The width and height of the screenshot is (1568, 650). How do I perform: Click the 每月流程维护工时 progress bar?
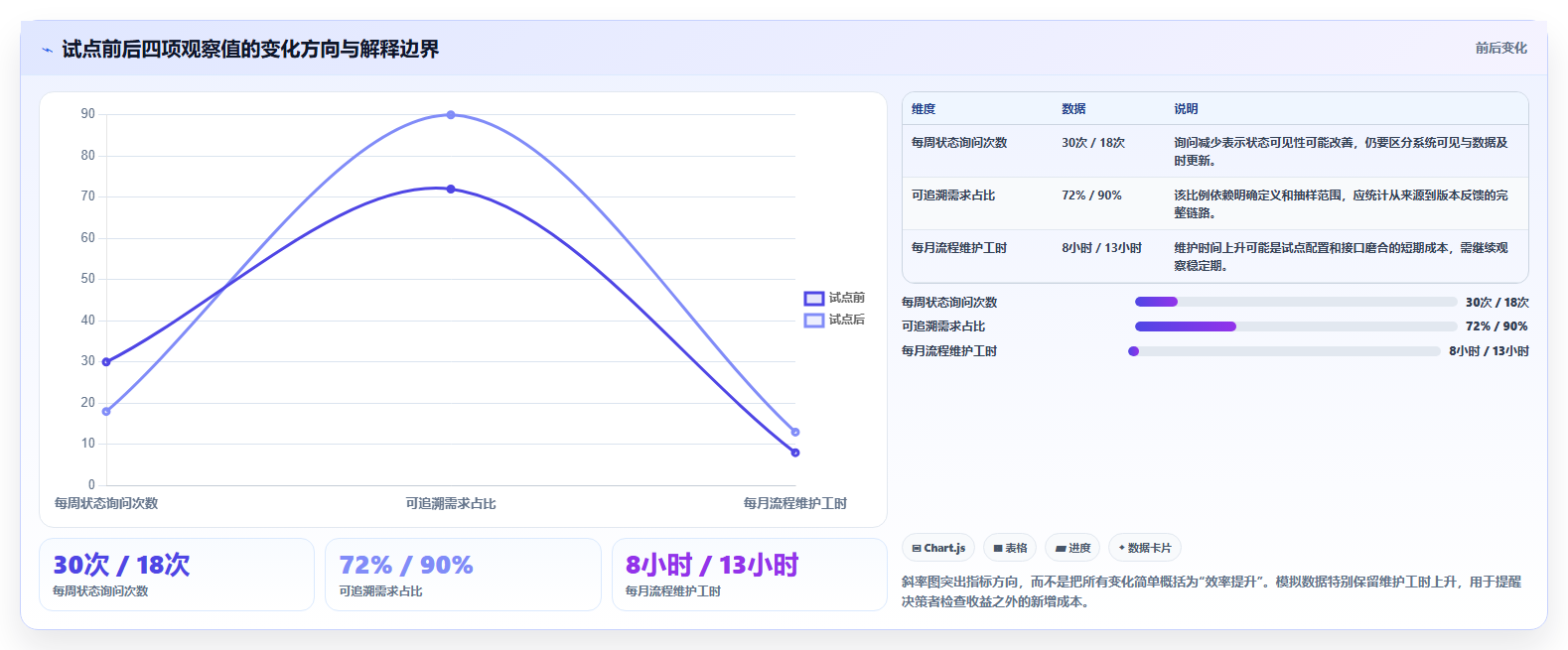pos(1284,351)
